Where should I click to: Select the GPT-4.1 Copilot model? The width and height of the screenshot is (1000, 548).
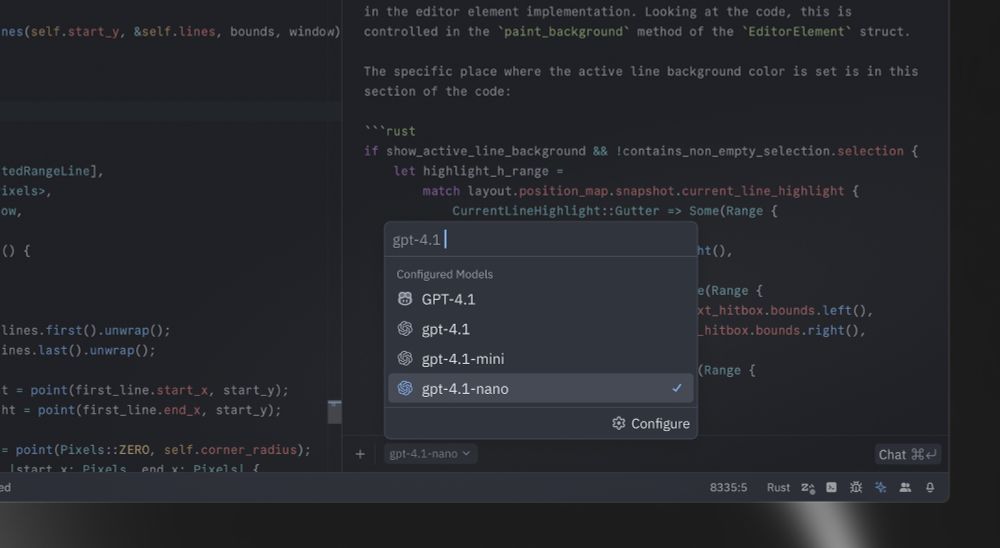540,299
